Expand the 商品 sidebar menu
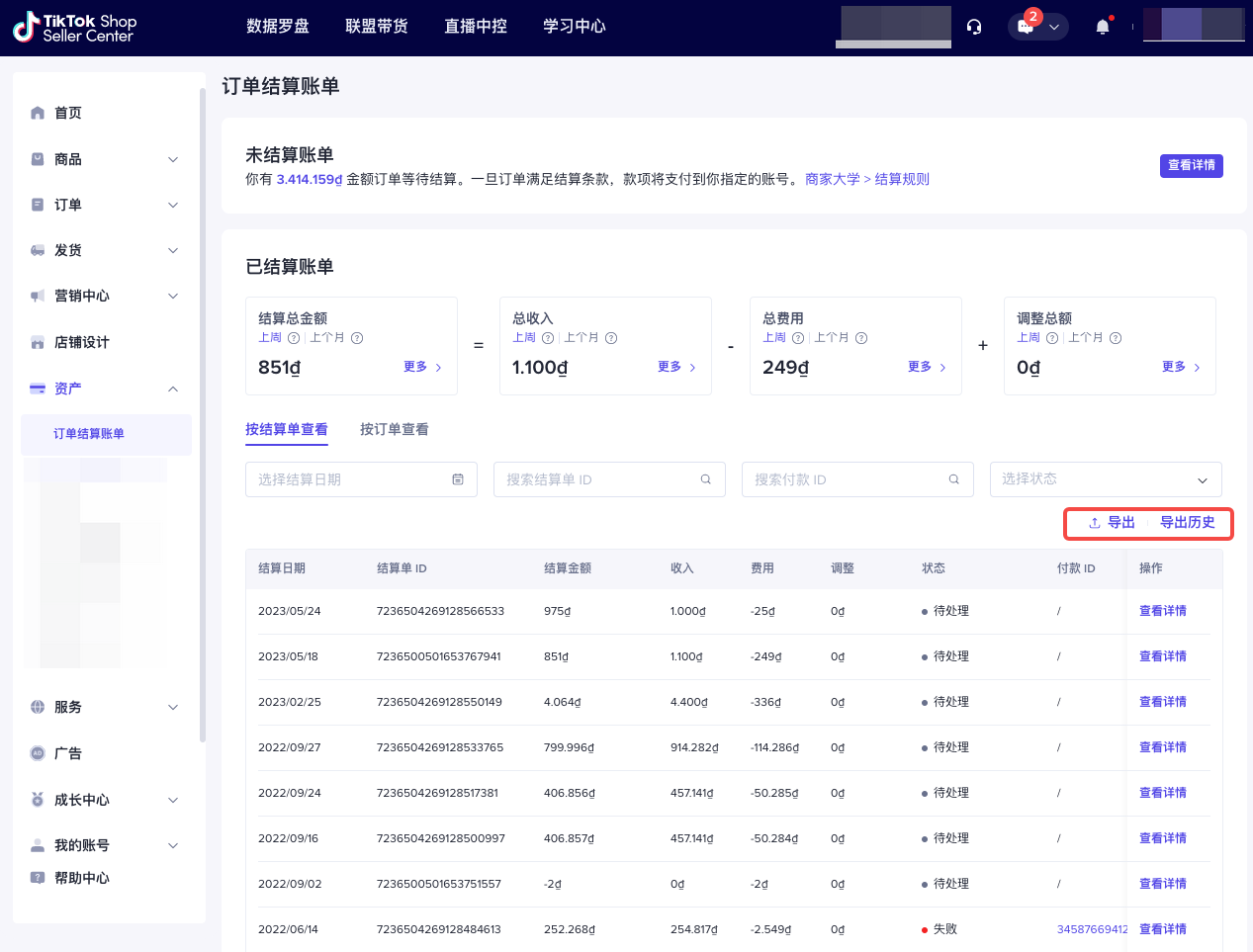The height and width of the screenshot is (952, 1253). point(173,159)
